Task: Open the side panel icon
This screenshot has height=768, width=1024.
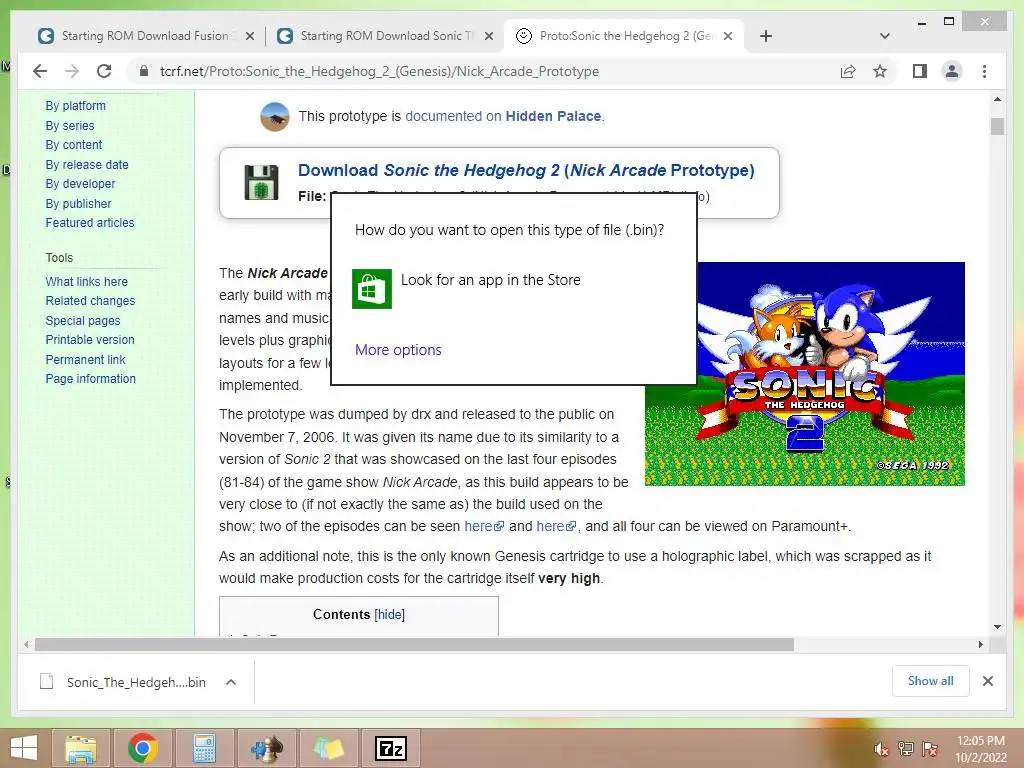Action: click(920, 71)
